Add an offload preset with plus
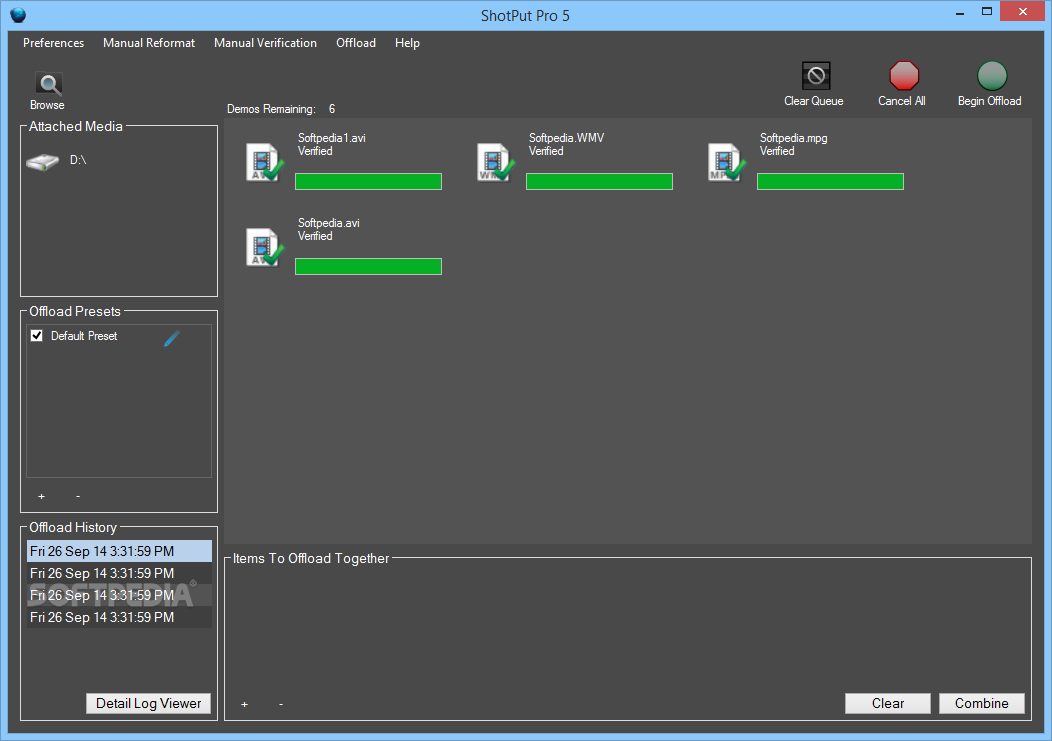The height and width of the screenshot is (741, 1052). (x=42, y=496)
